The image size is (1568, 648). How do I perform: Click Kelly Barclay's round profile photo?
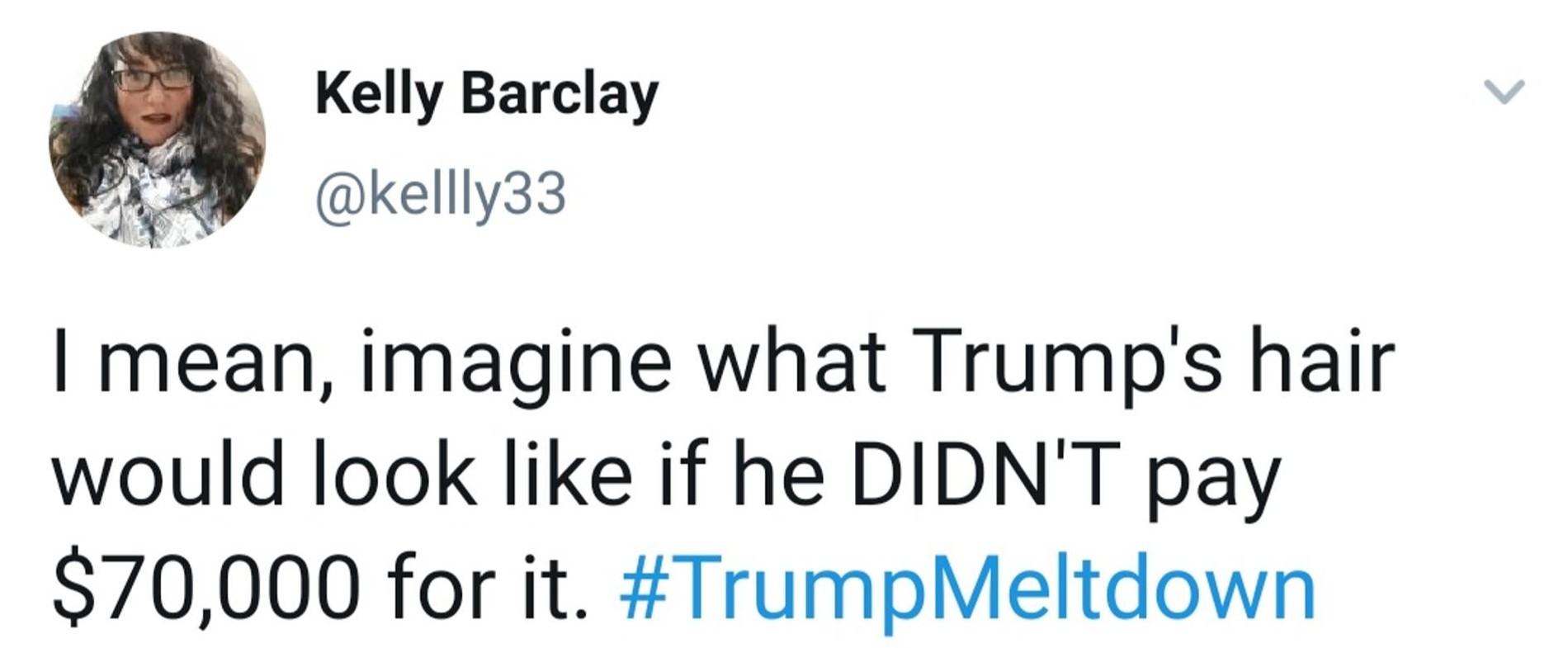[x=158, y=140]
